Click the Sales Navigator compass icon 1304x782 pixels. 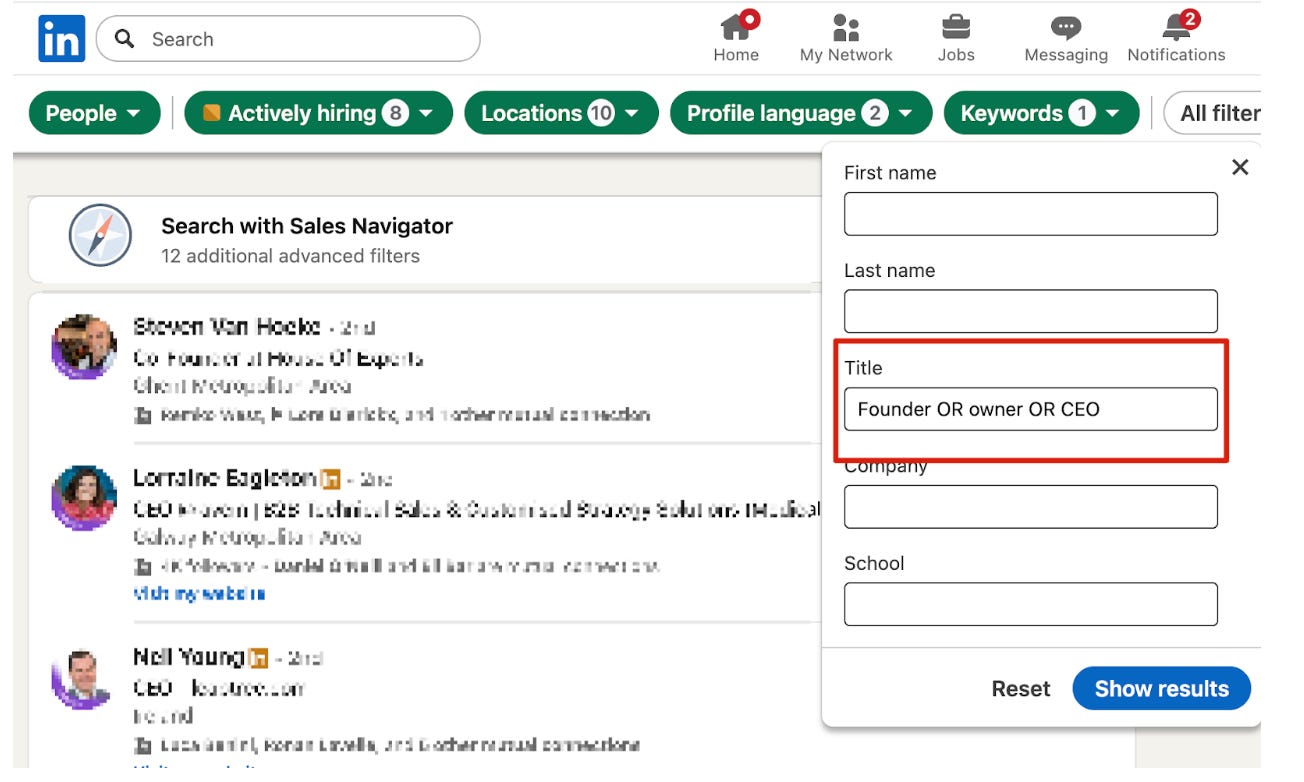100,236
